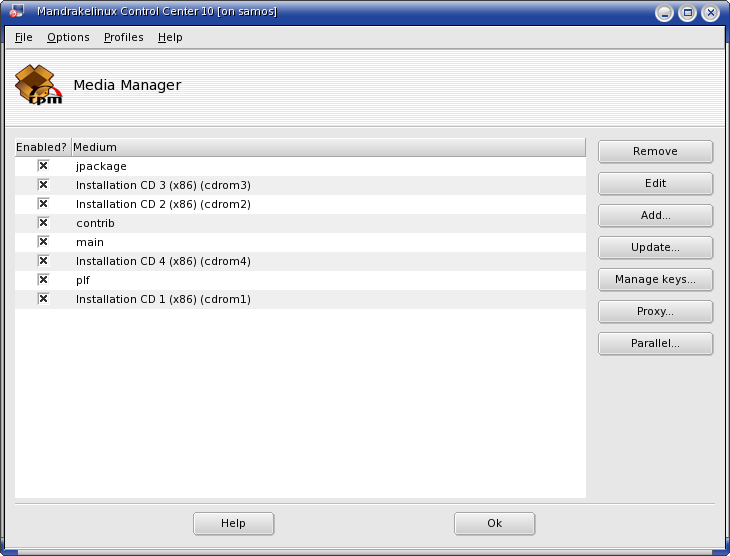730x556 pixels.
Task: Confirm with the Ok button
Action: (x=494, y=523)
